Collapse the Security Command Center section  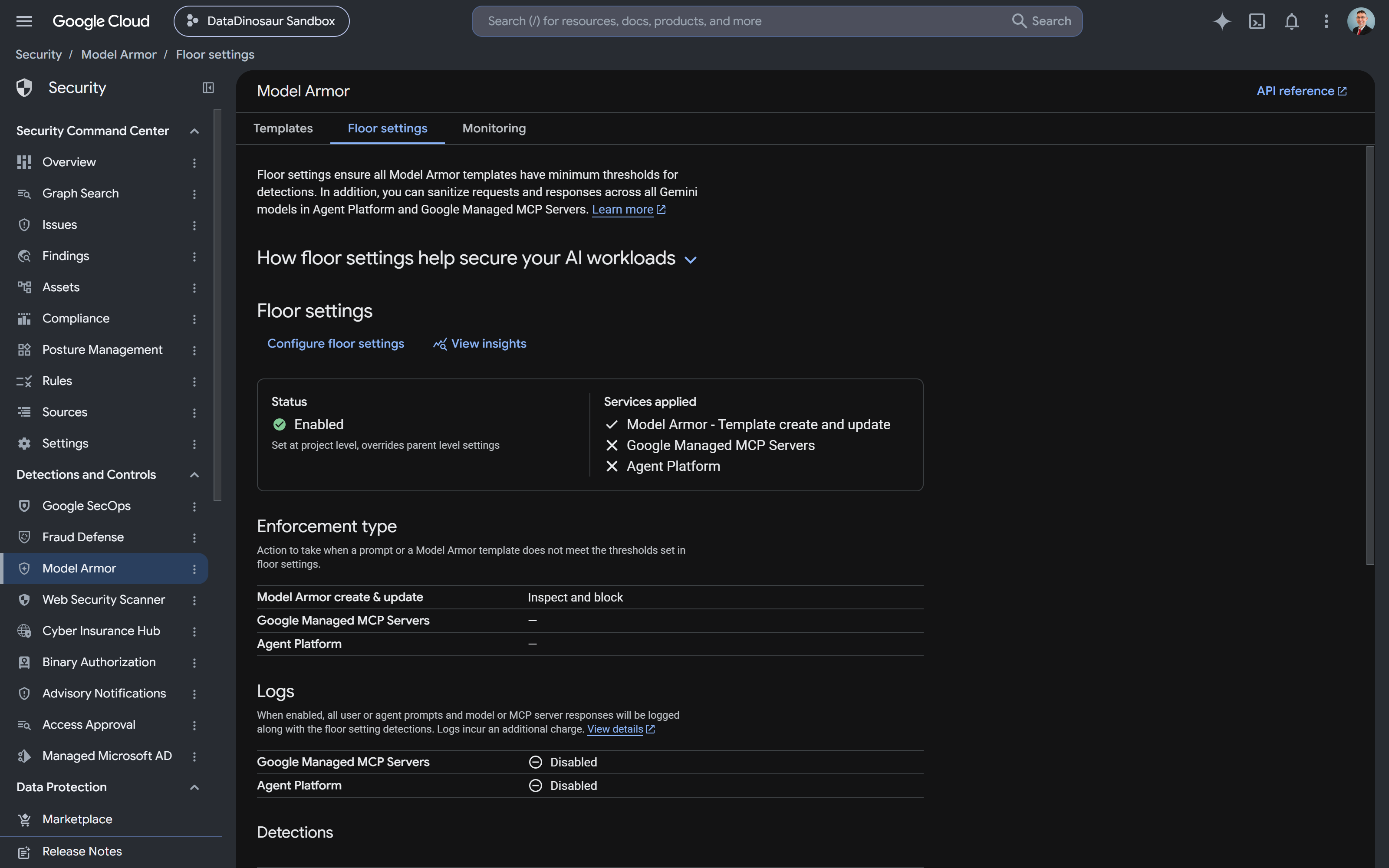[194, 131]
